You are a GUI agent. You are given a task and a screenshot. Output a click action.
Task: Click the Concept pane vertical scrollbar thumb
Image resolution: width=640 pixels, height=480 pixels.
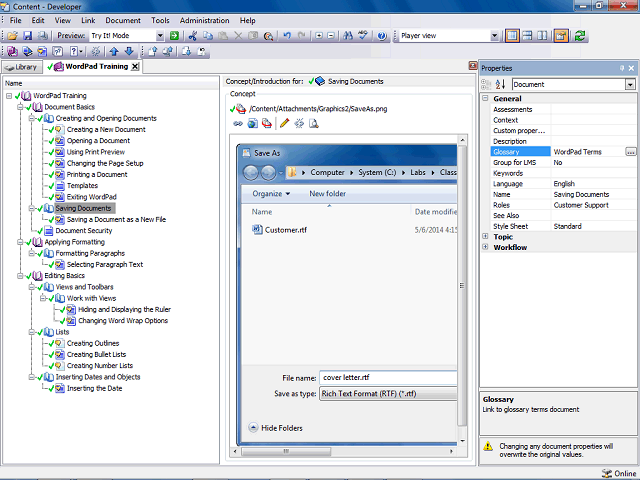pos(462,285)
